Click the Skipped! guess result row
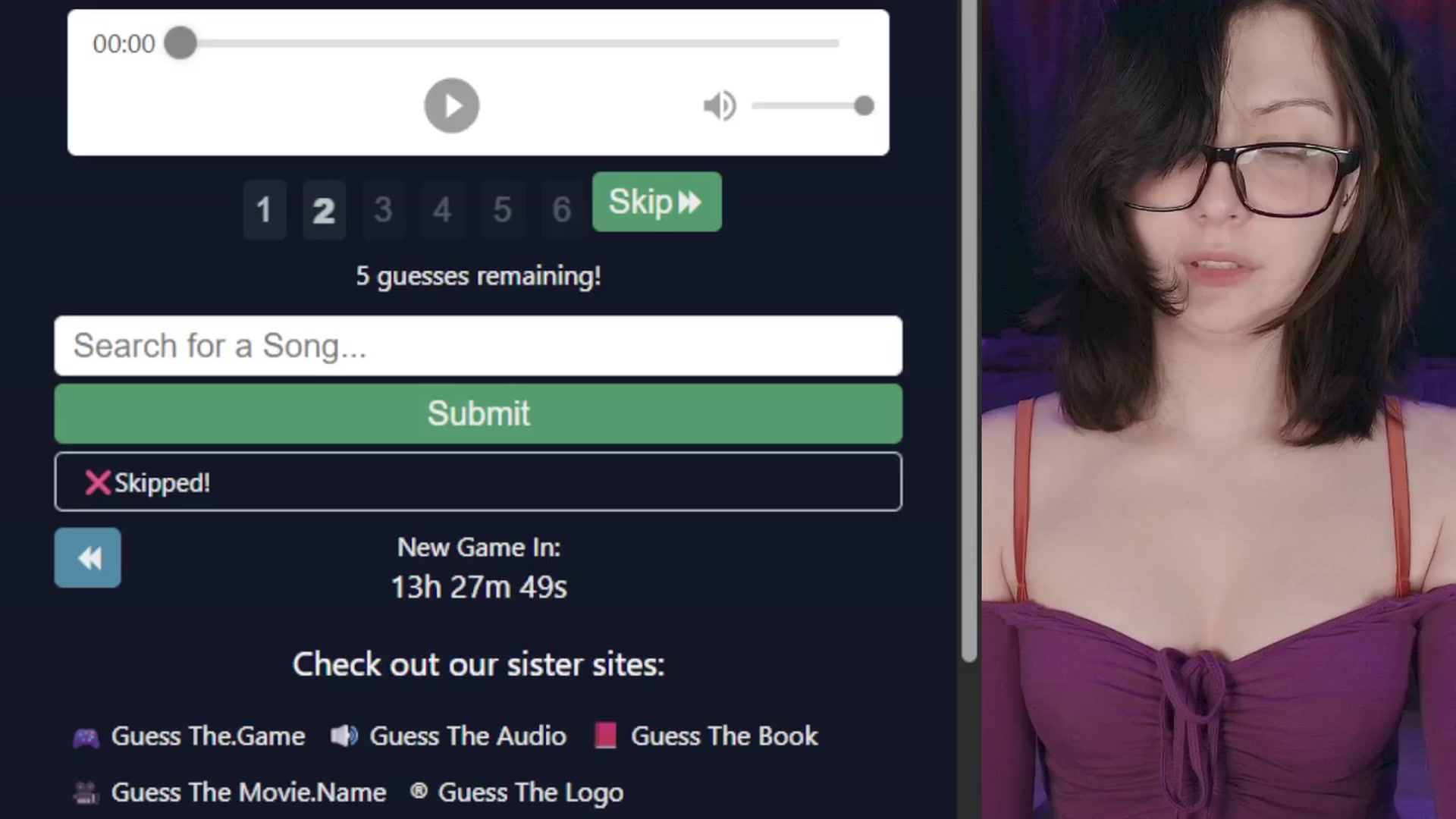The width and height of the screenshot is (1456, 819). pos(478,482)
